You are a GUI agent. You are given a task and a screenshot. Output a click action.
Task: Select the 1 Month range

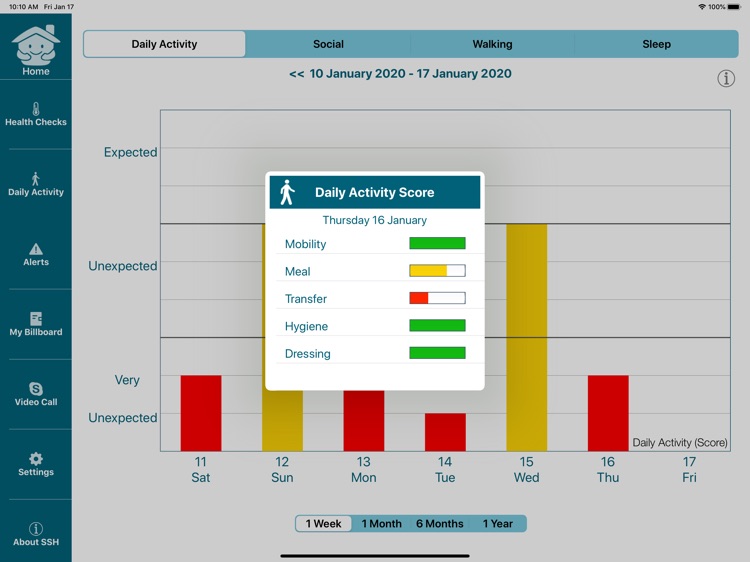pyautogui.click(x=382, y=524)
